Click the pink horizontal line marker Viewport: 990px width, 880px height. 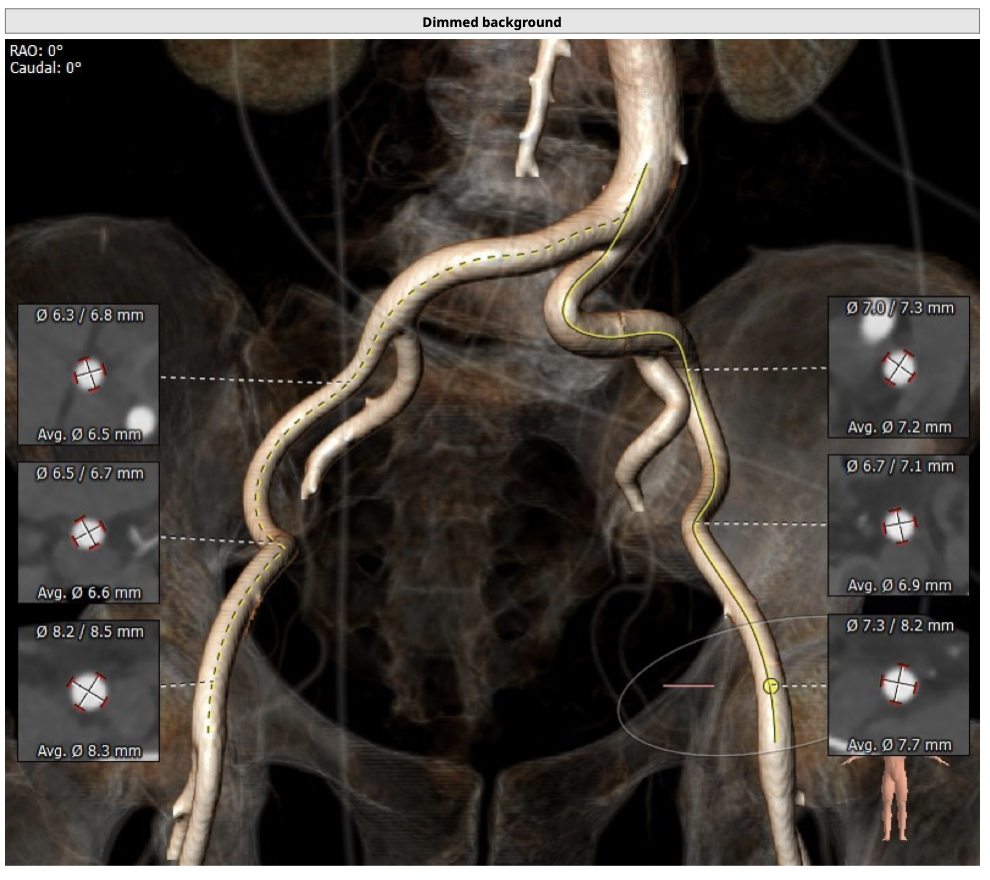[x=688, y=686]
